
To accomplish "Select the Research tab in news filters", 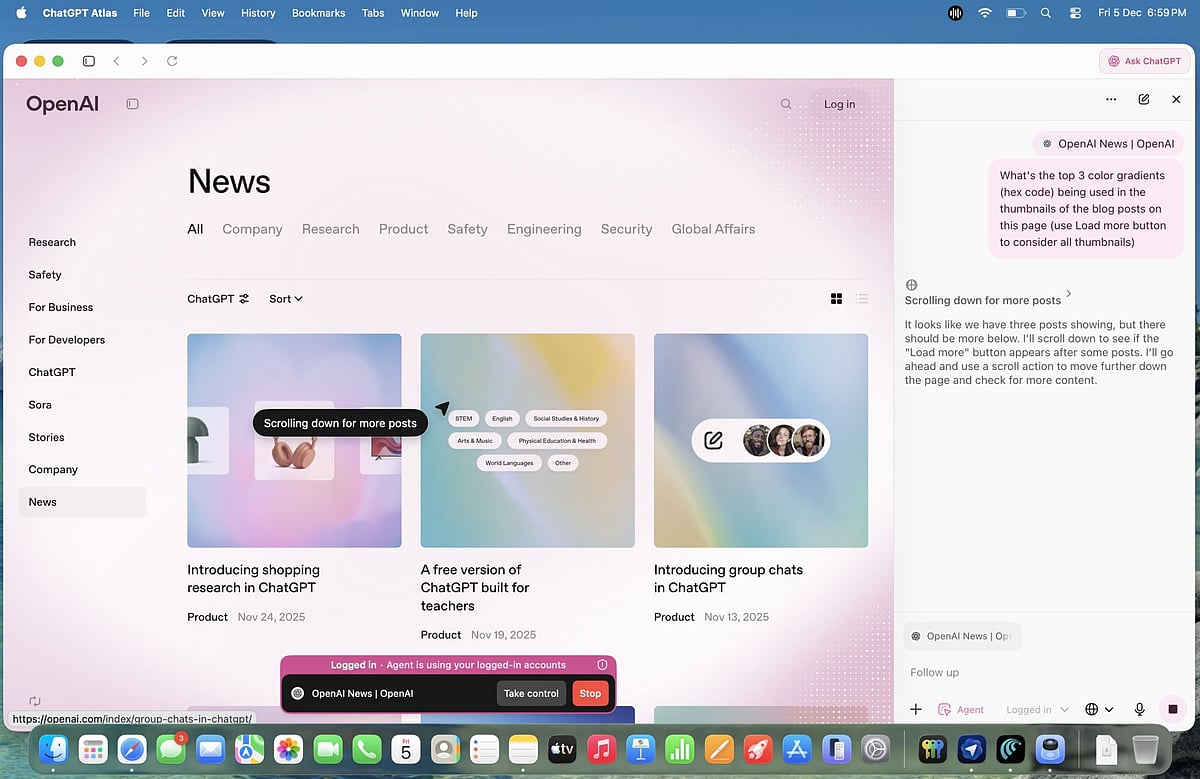I will [330, 229].
